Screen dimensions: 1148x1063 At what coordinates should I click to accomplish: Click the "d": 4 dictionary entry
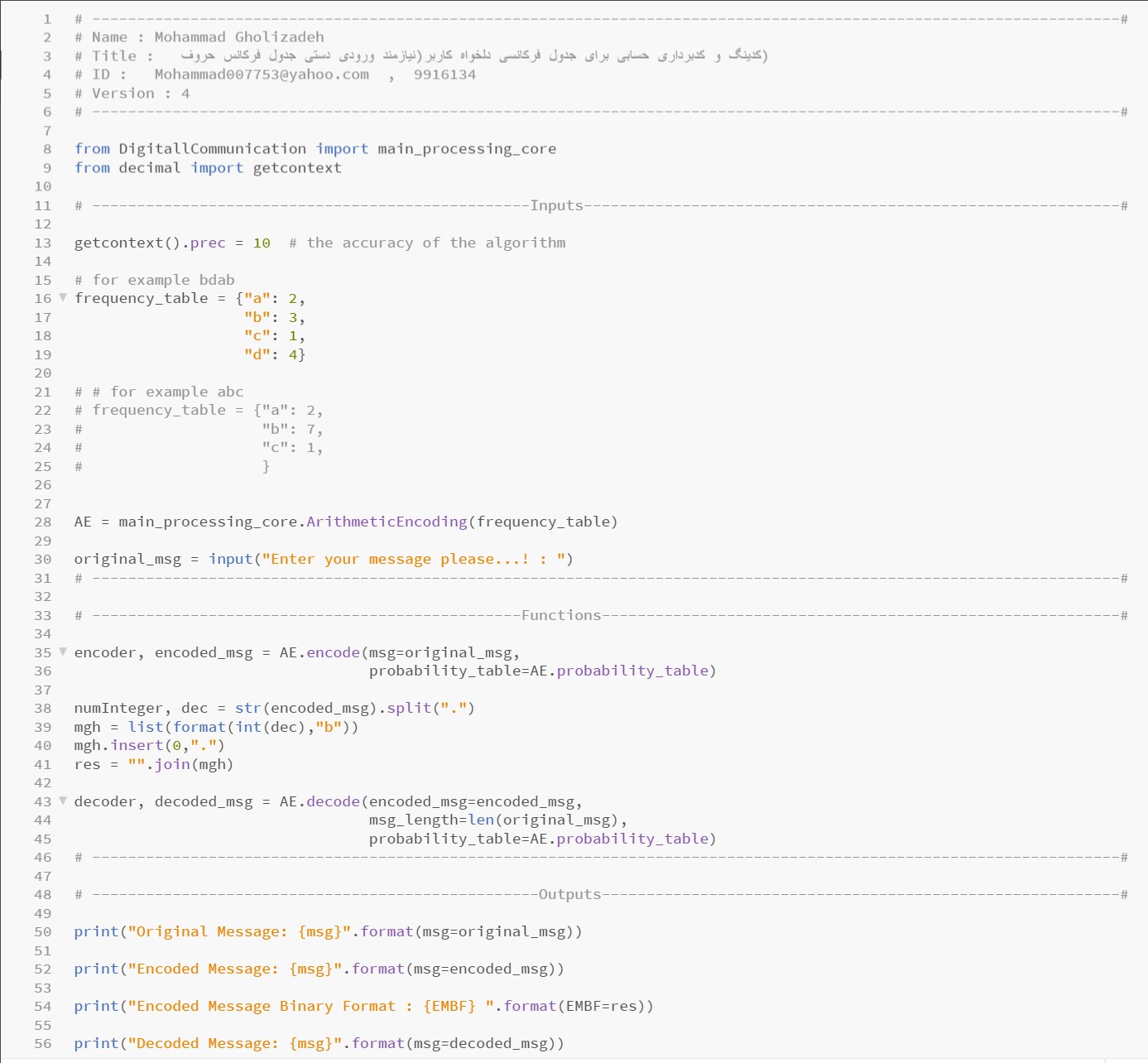coord(274,355)
